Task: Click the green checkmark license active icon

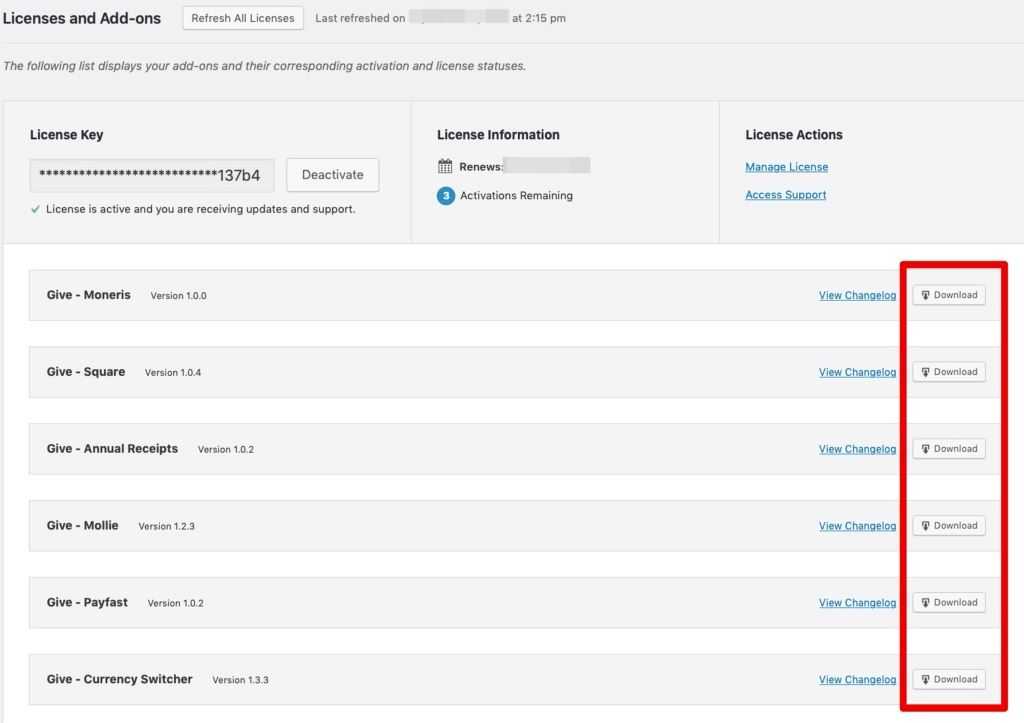Action: [35, 209]
